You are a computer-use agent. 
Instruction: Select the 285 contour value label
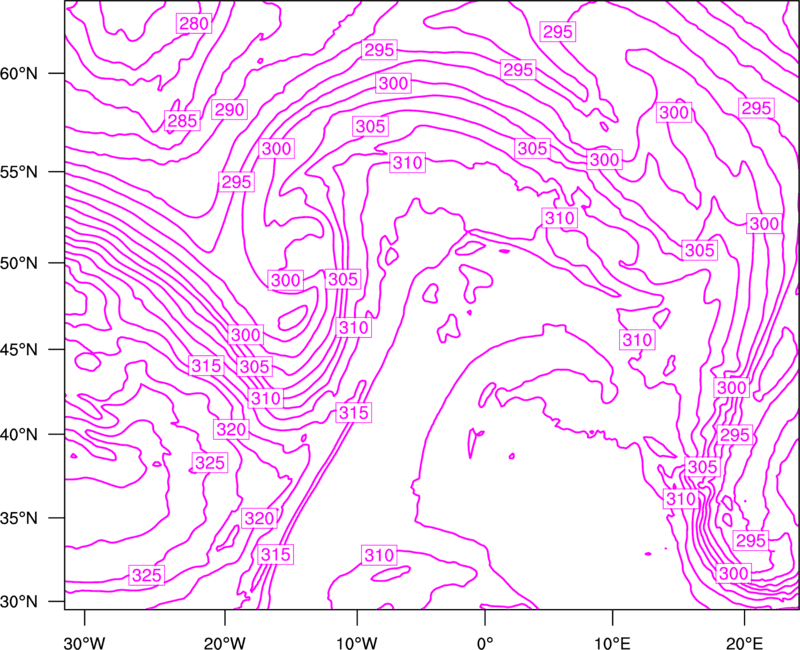point(182,121)
